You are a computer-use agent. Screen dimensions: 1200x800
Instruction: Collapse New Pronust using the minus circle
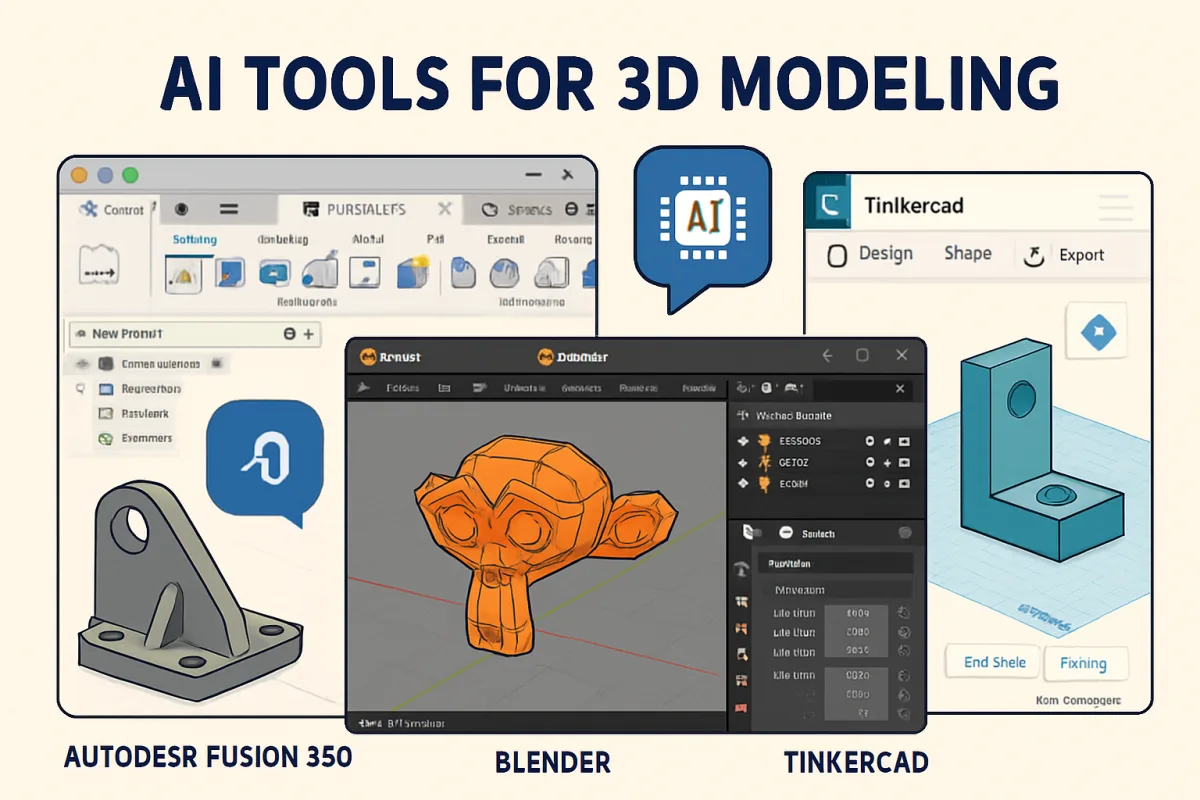point(289,334)
